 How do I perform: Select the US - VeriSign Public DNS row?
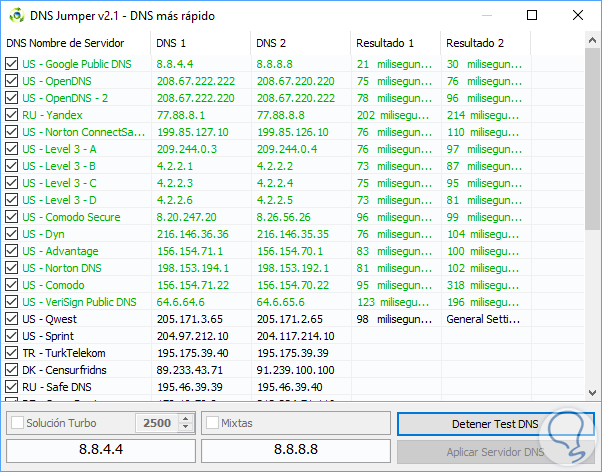click(x=293, y=302)
